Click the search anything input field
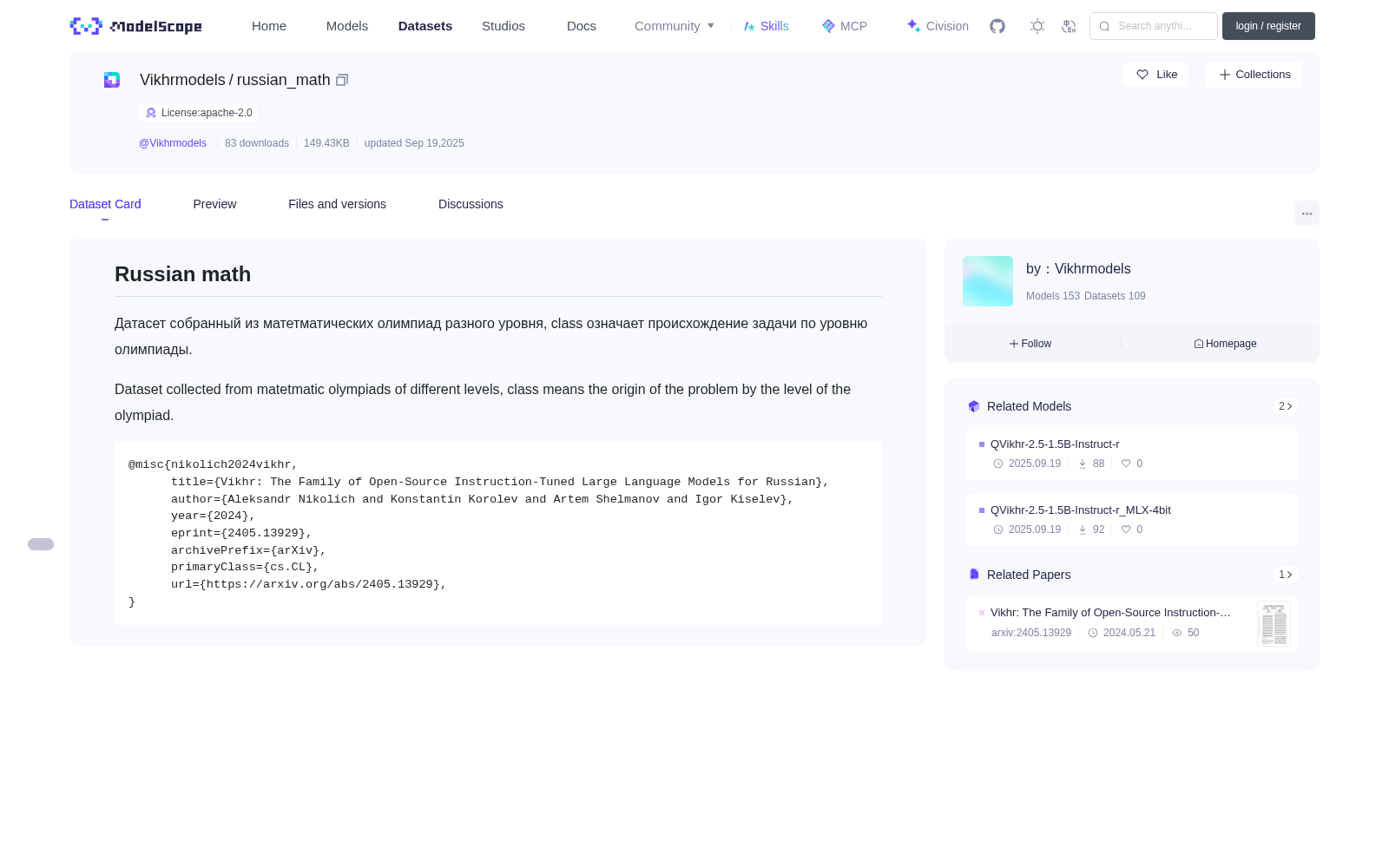1389x868 pixels. point(1154,26)
